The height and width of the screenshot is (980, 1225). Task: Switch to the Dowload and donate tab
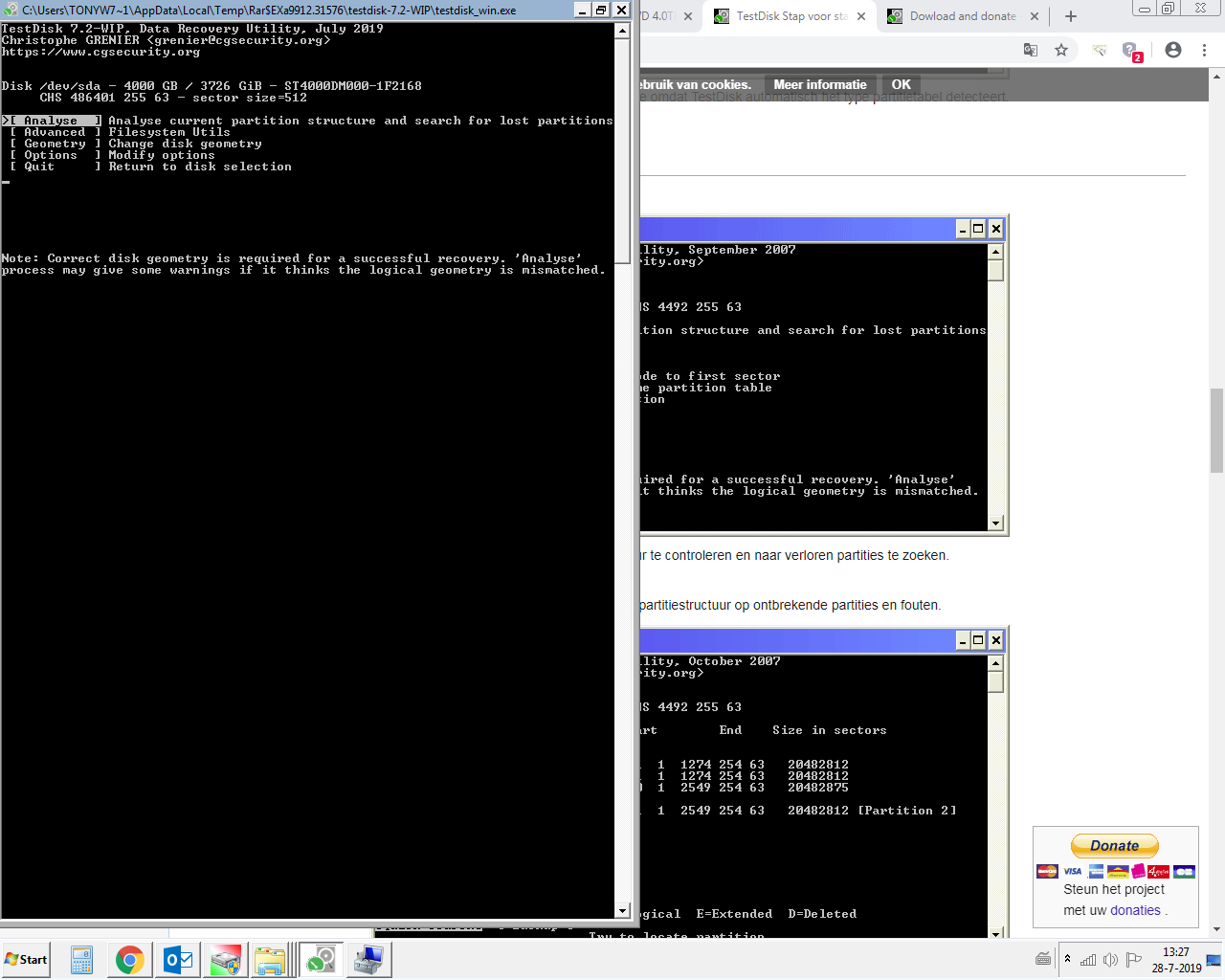click(962, 16)
